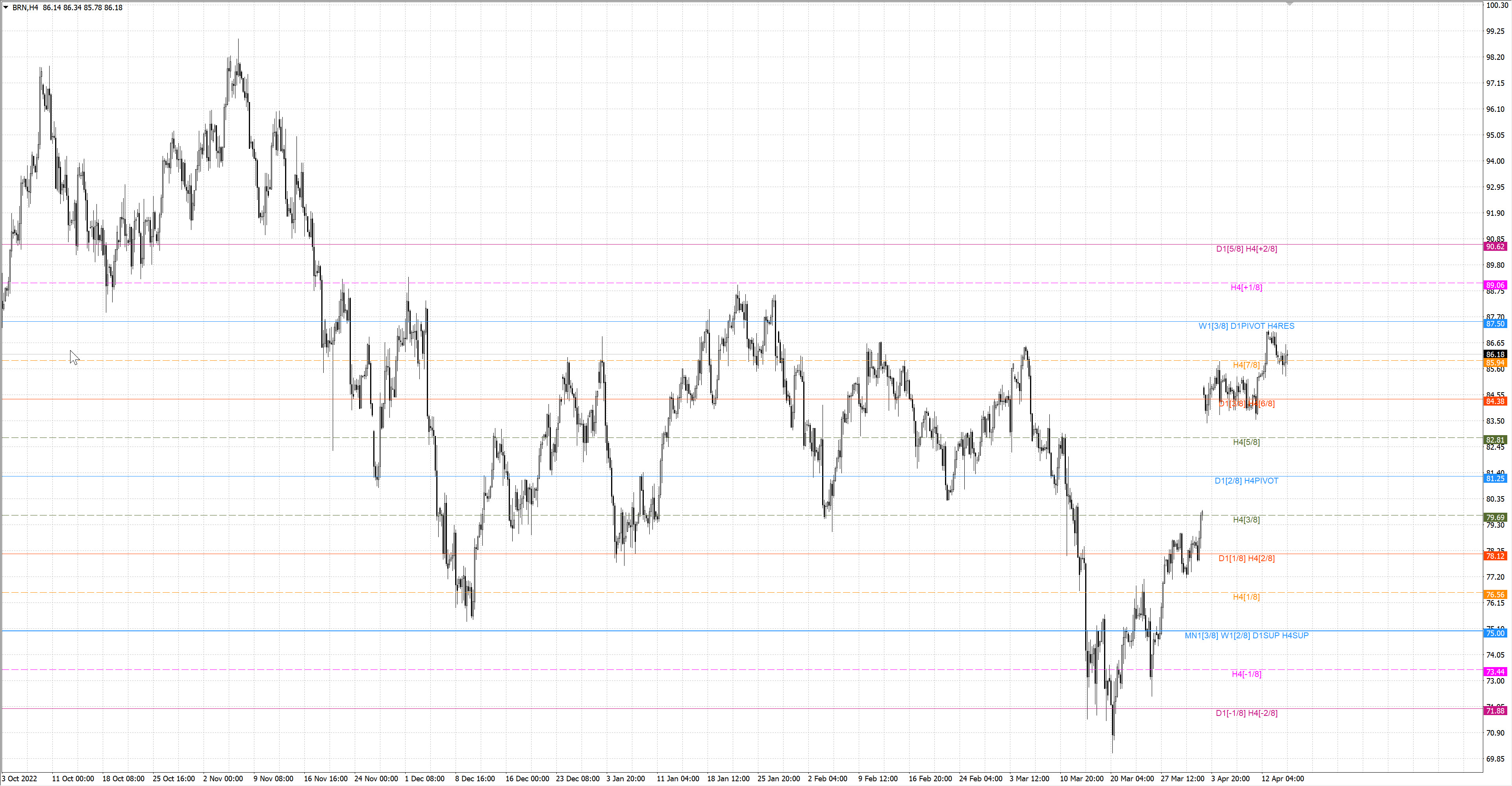
Task: Click the 'H4[-1/8]' magenta label
Action: 1246,674
